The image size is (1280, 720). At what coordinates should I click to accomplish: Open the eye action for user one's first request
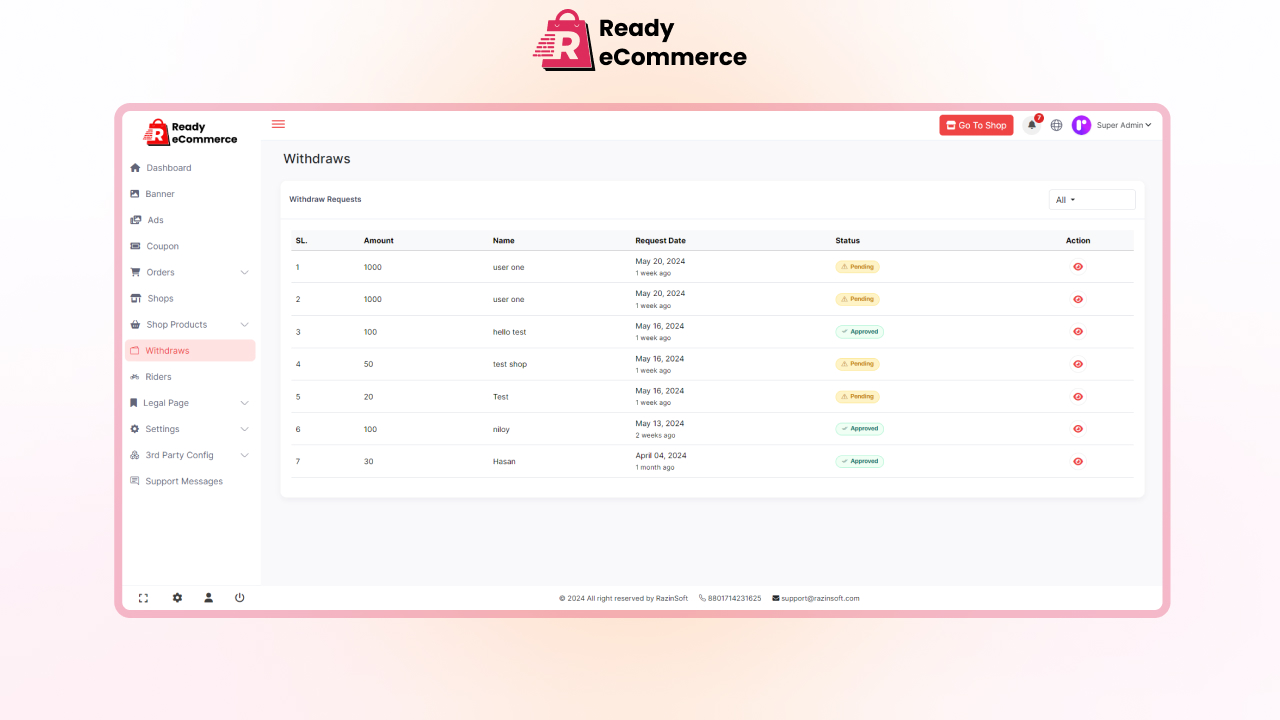(1077, 267)
